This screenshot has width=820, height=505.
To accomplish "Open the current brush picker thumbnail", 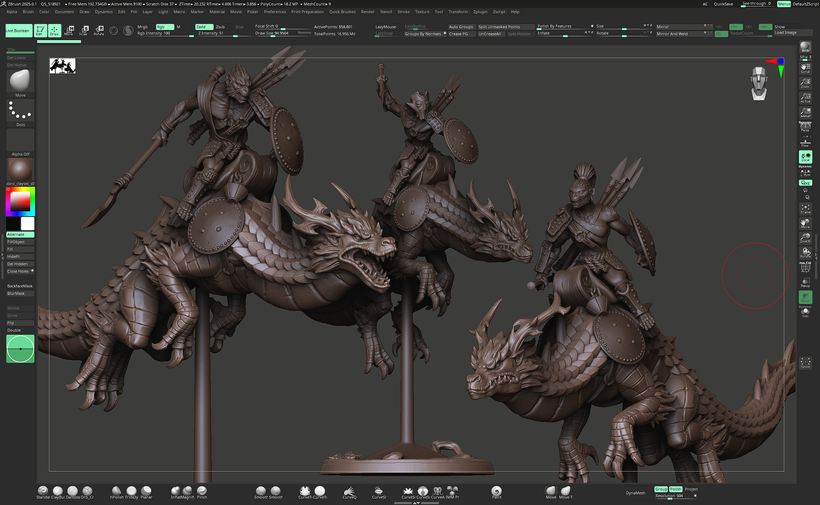I will 20,79.
